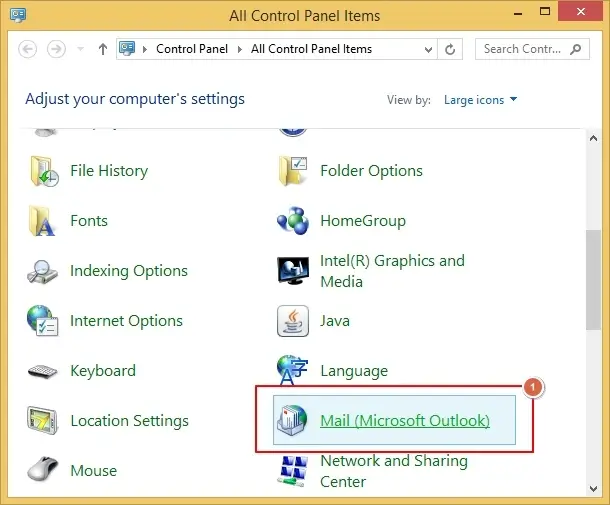Select All Control Panel Items breadcrumb
The width and height of the screenshot is (610, 505).
[311, 49]
